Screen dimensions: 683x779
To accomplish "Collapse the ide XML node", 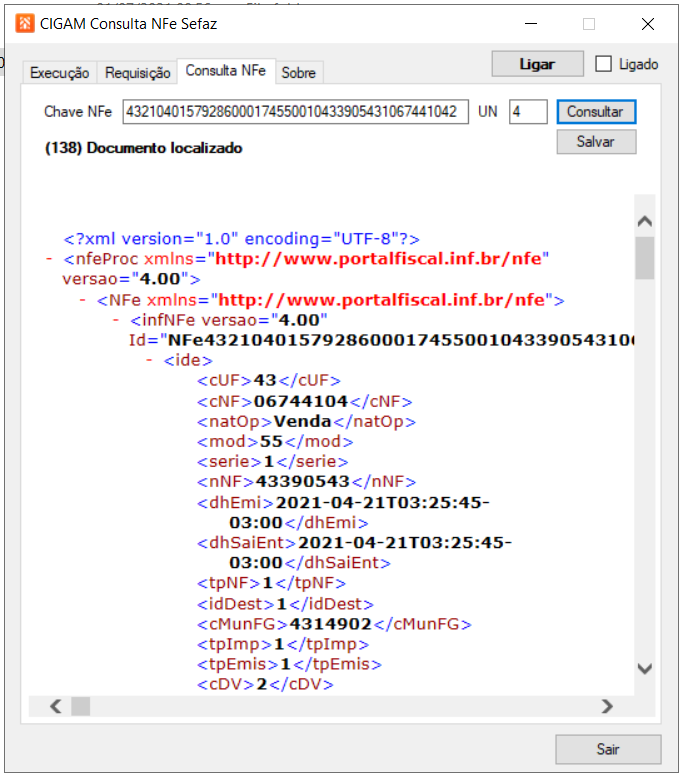I will click(x=149, y=360).
